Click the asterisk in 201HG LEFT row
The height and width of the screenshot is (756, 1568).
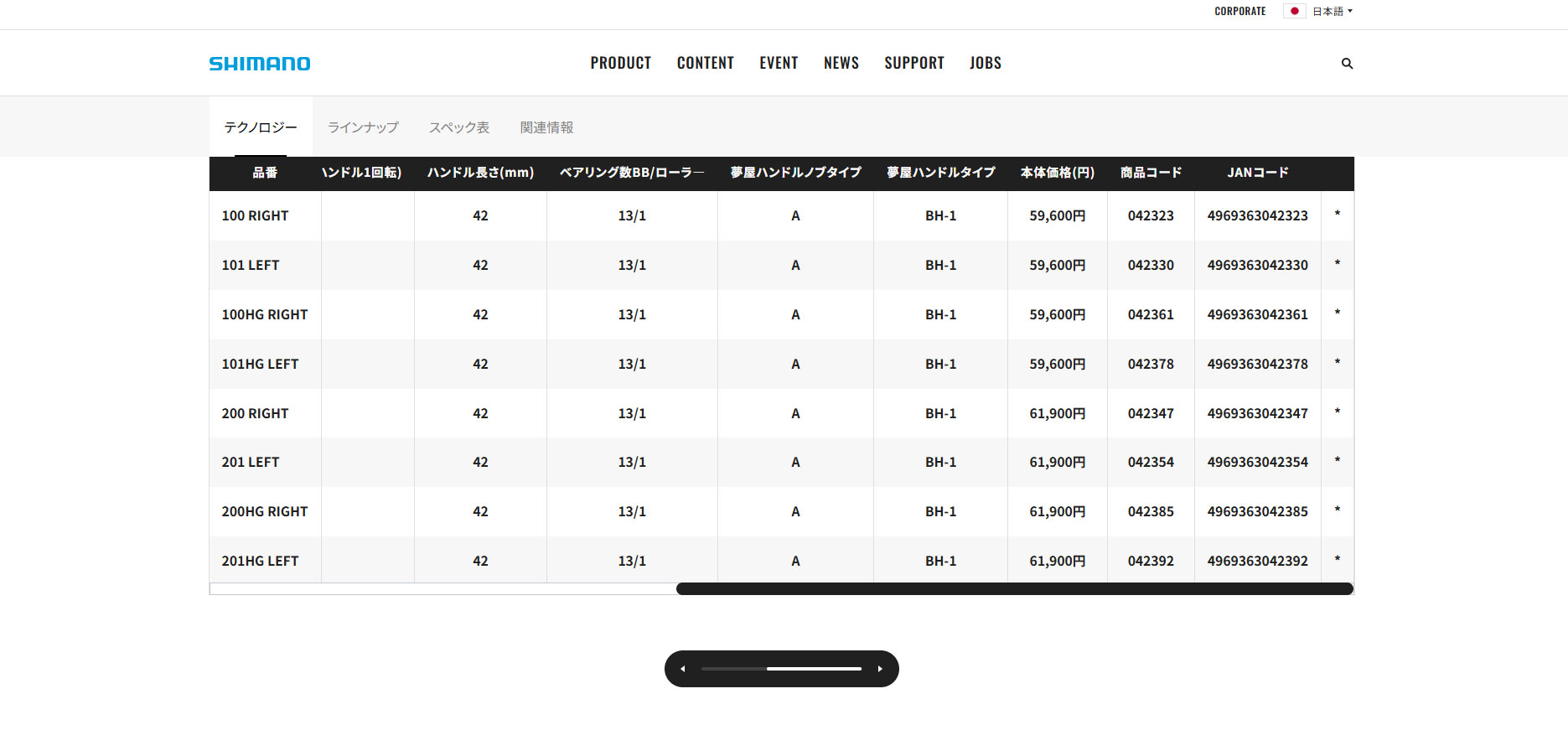pos(1337,559)
